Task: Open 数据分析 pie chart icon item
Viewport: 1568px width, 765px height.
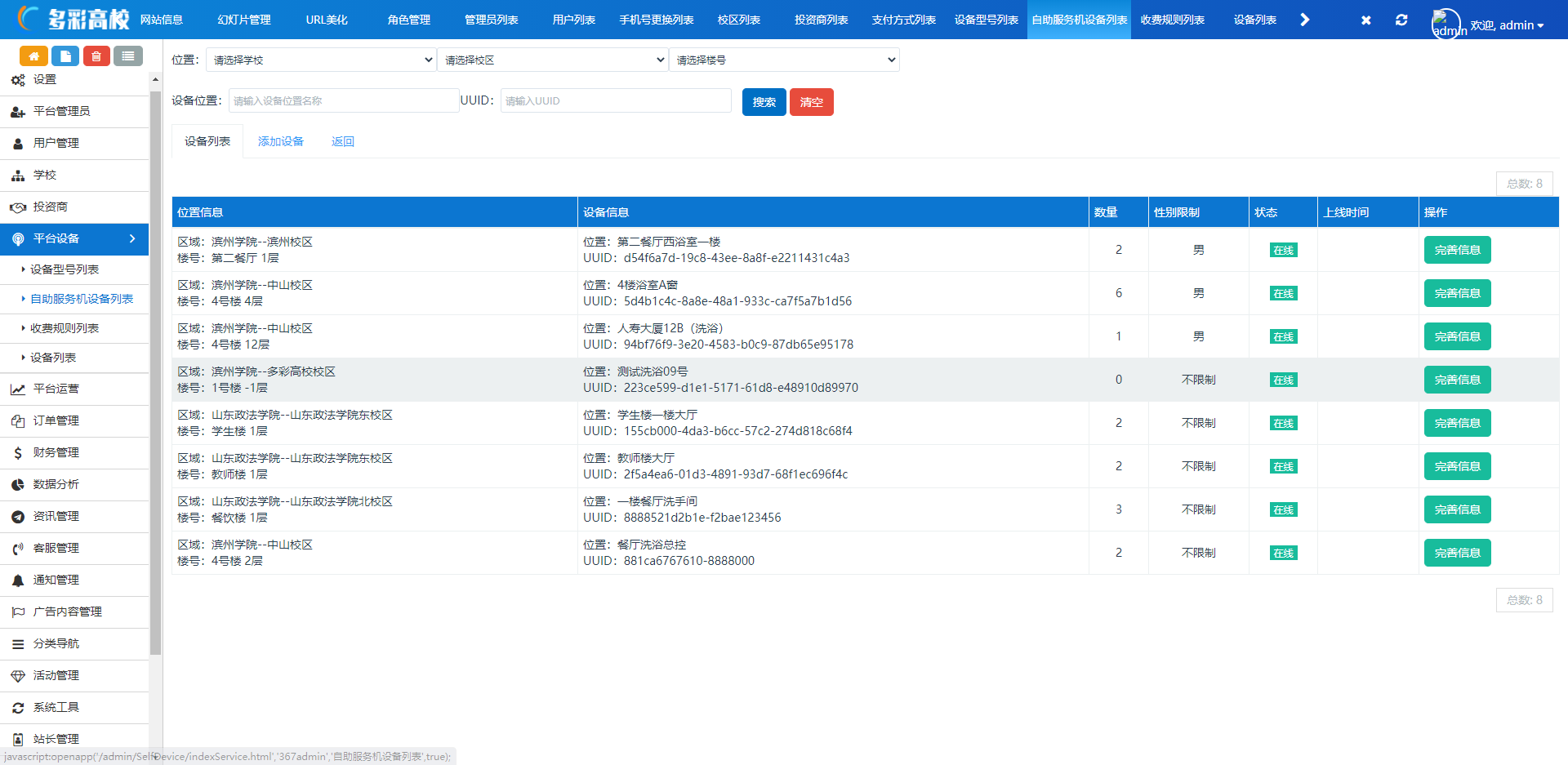Action: (18, 485)
